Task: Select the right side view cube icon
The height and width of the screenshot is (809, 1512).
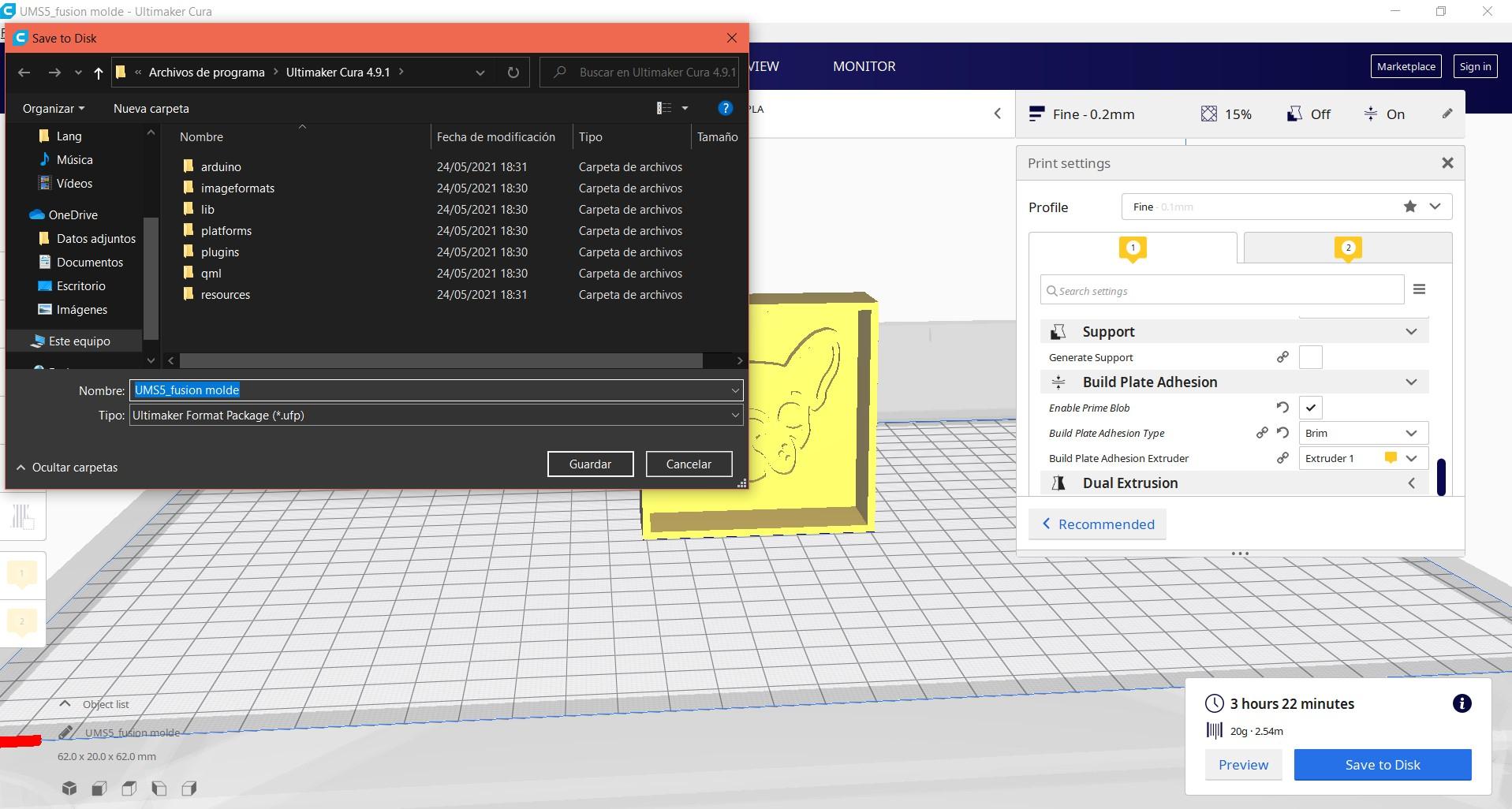Action: [x=189, y=788]
